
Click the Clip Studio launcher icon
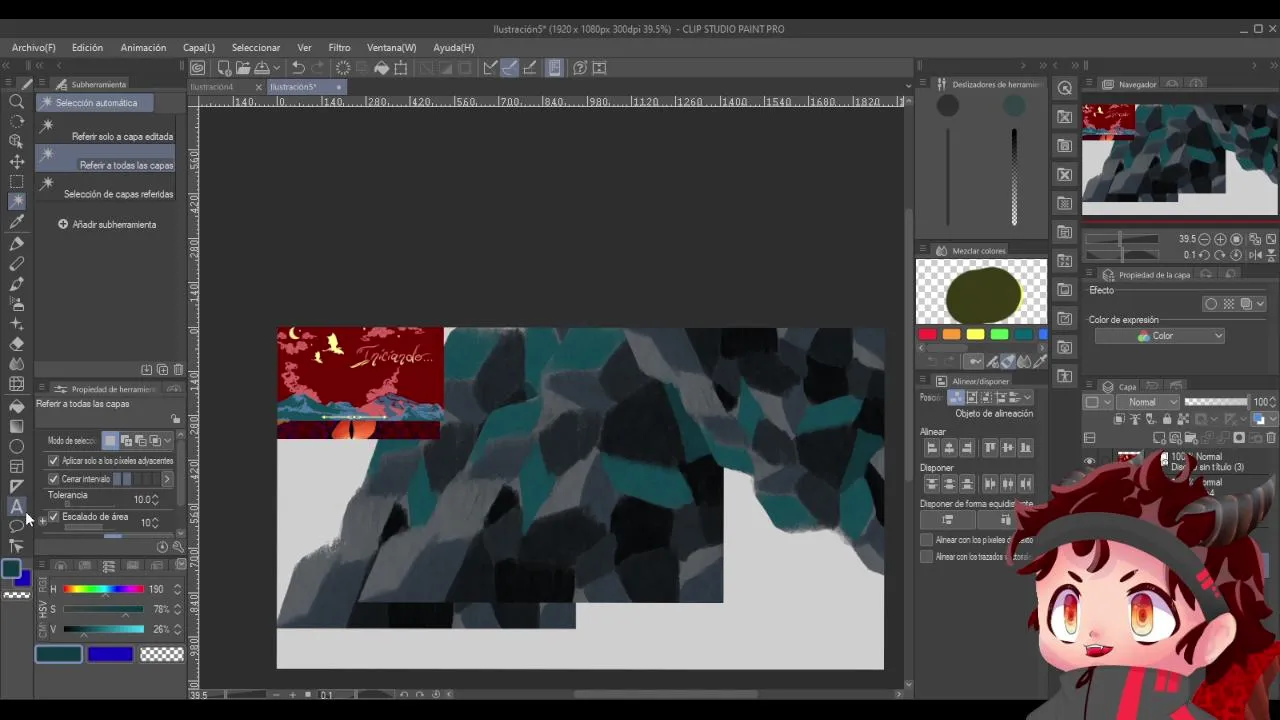coord(198,68)
